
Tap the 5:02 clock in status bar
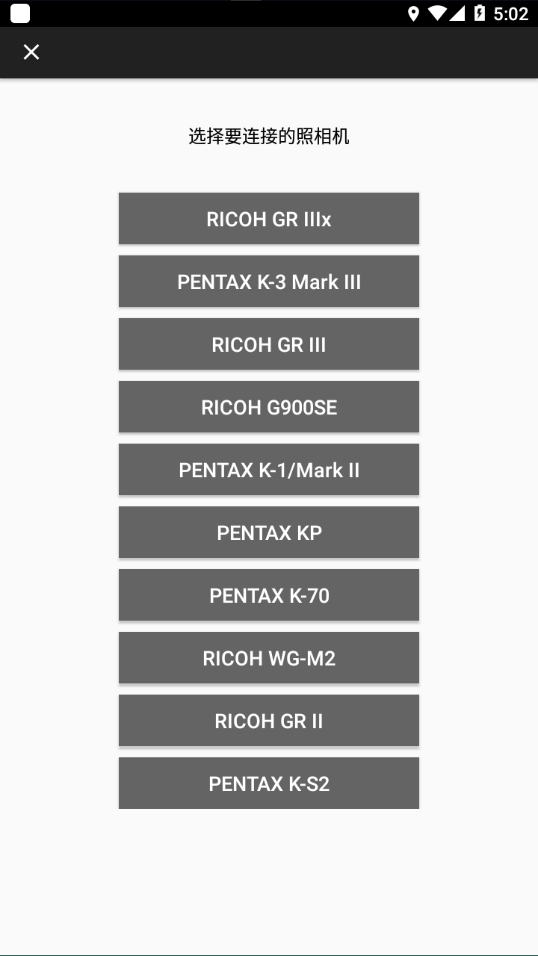(510, 13)
